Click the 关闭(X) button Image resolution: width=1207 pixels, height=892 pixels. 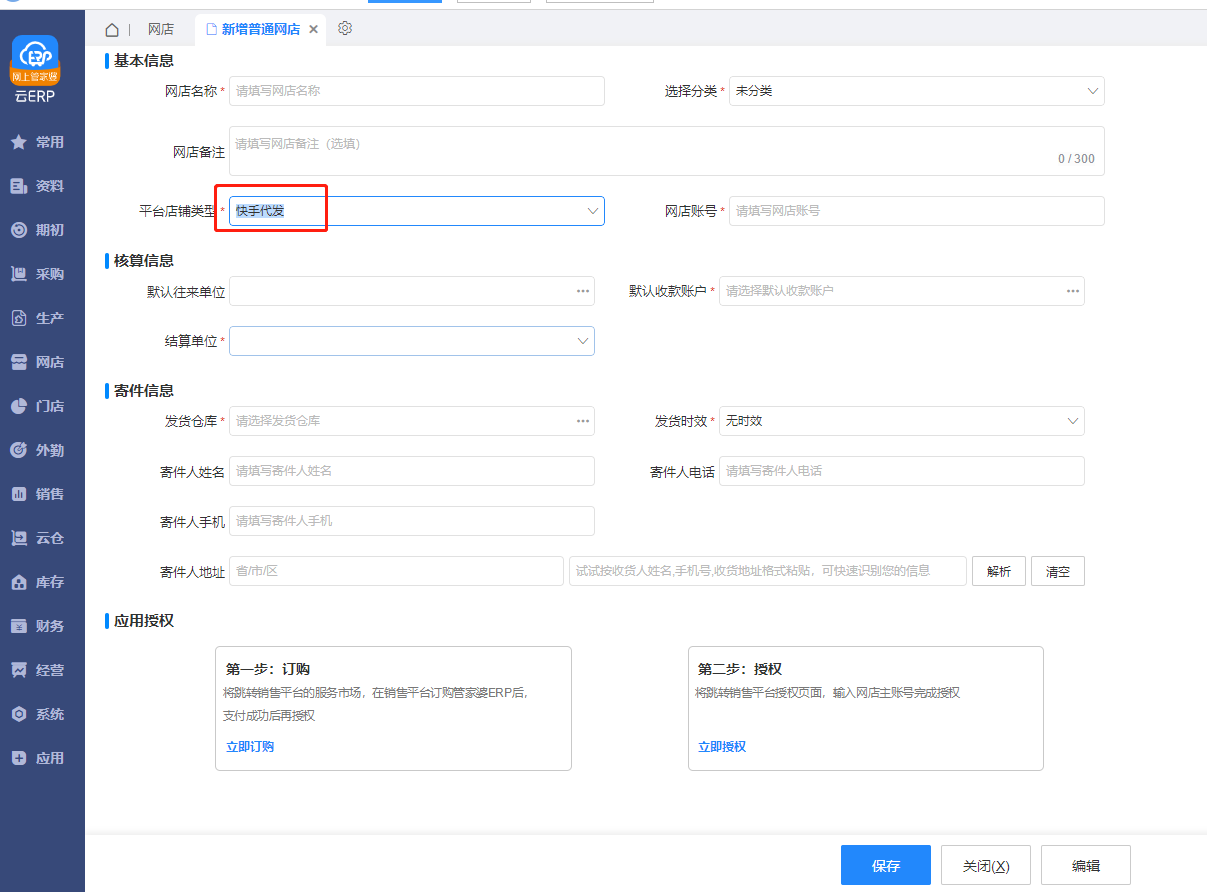[985, 866]
